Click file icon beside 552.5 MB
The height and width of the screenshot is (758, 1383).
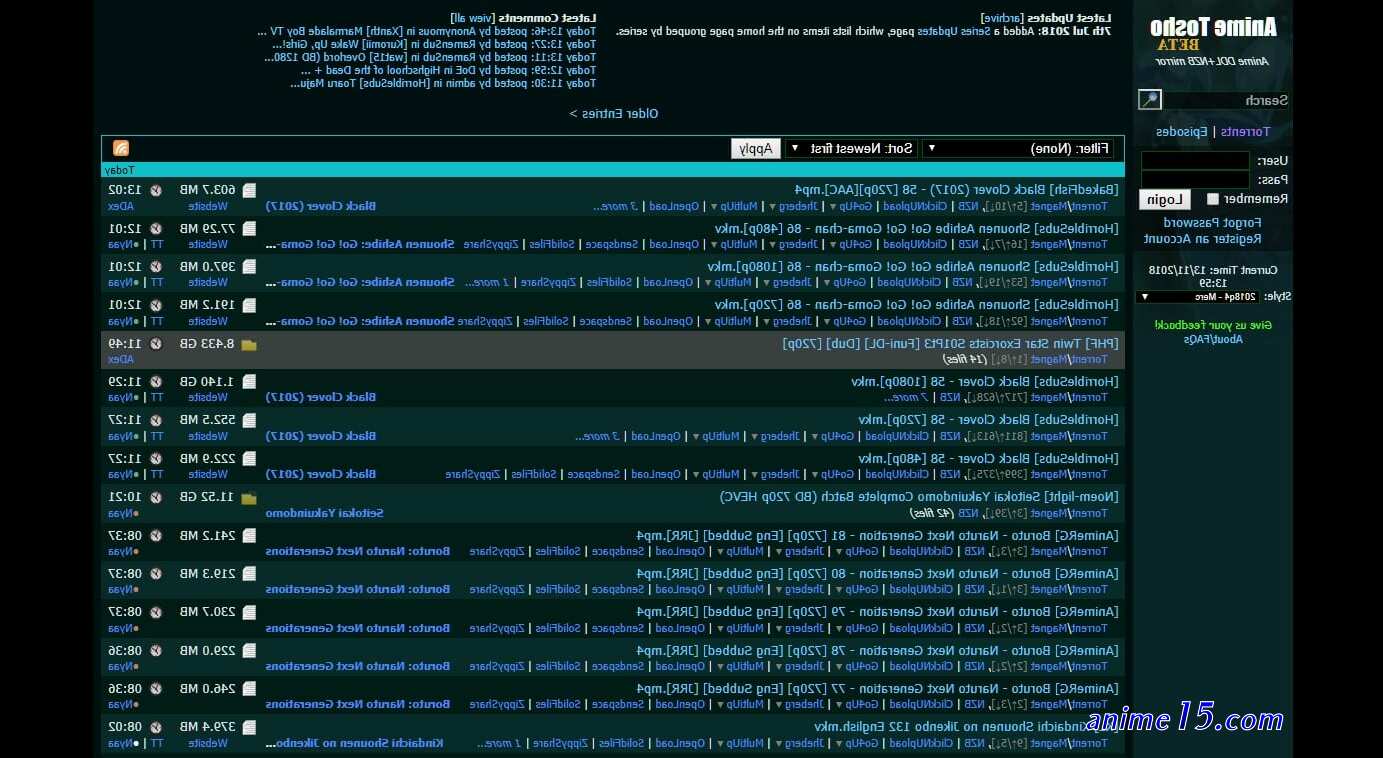pos(249,420)
